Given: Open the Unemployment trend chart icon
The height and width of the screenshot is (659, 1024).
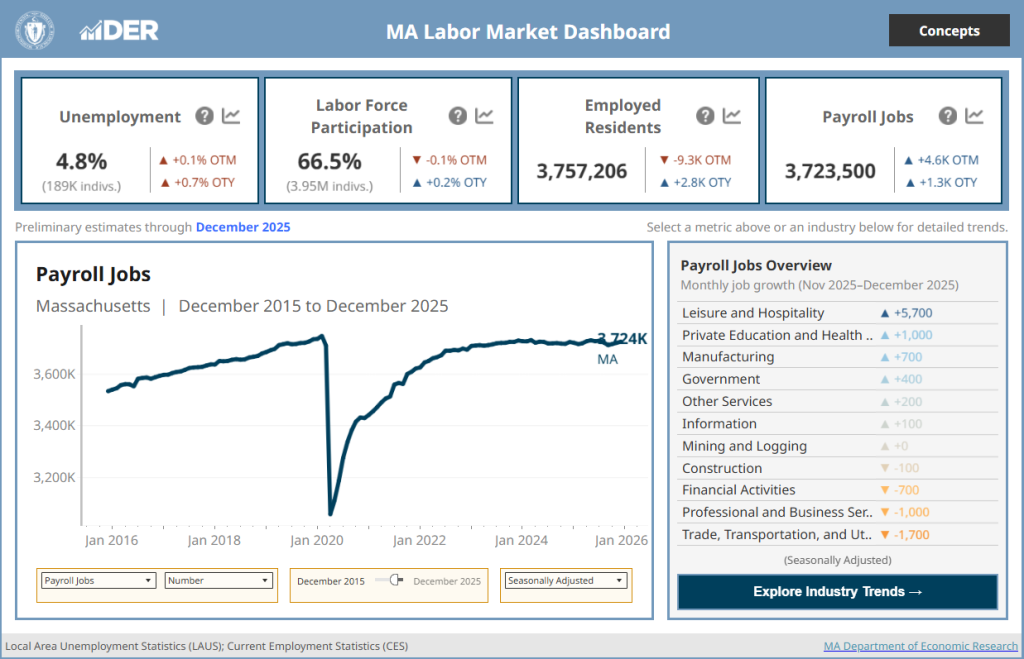Looking at the screenshot, I should click(x=231, y=116).
